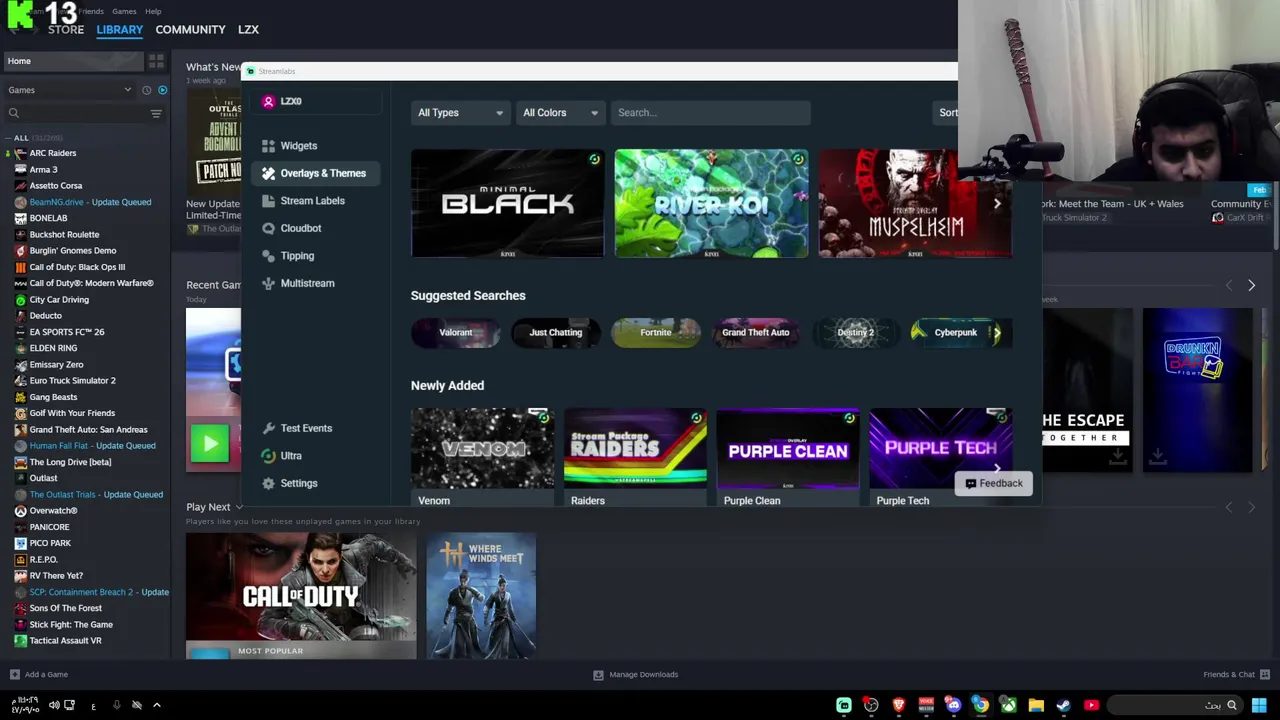
Task: Go to next recent games arrow in Steam
Action: pos(1251,286)
